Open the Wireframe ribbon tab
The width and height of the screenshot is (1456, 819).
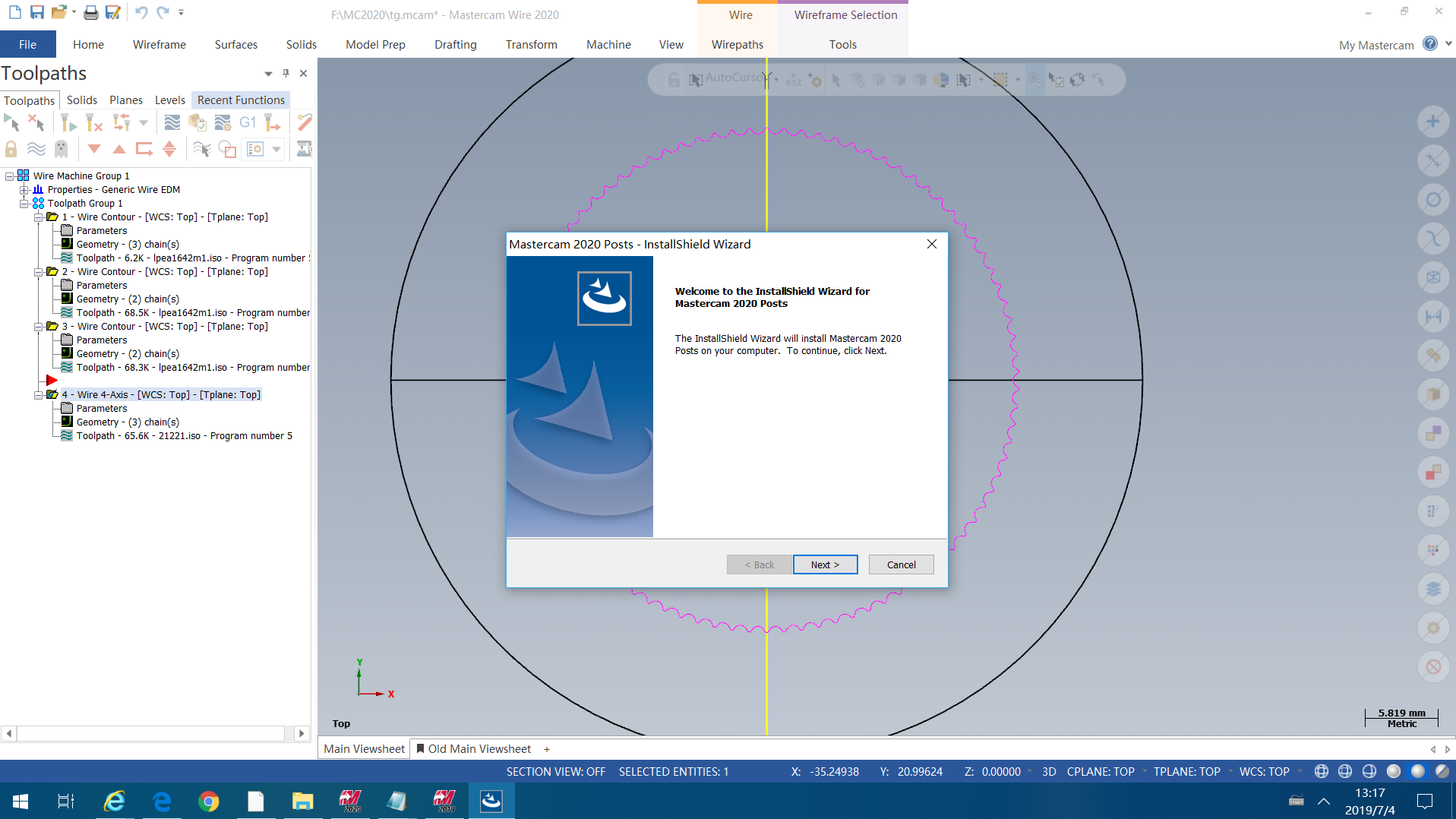(x=159, y=45)
